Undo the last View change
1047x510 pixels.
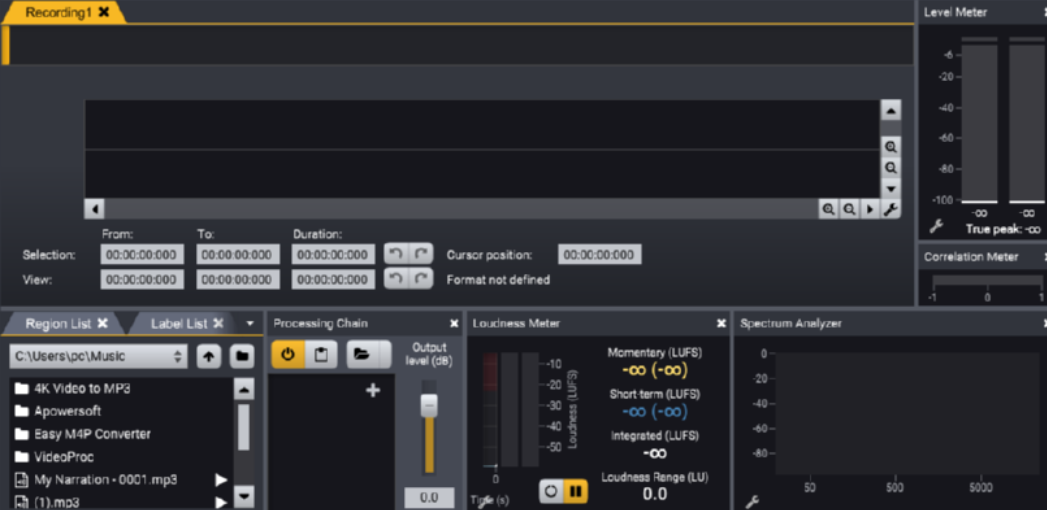point(395,278)
